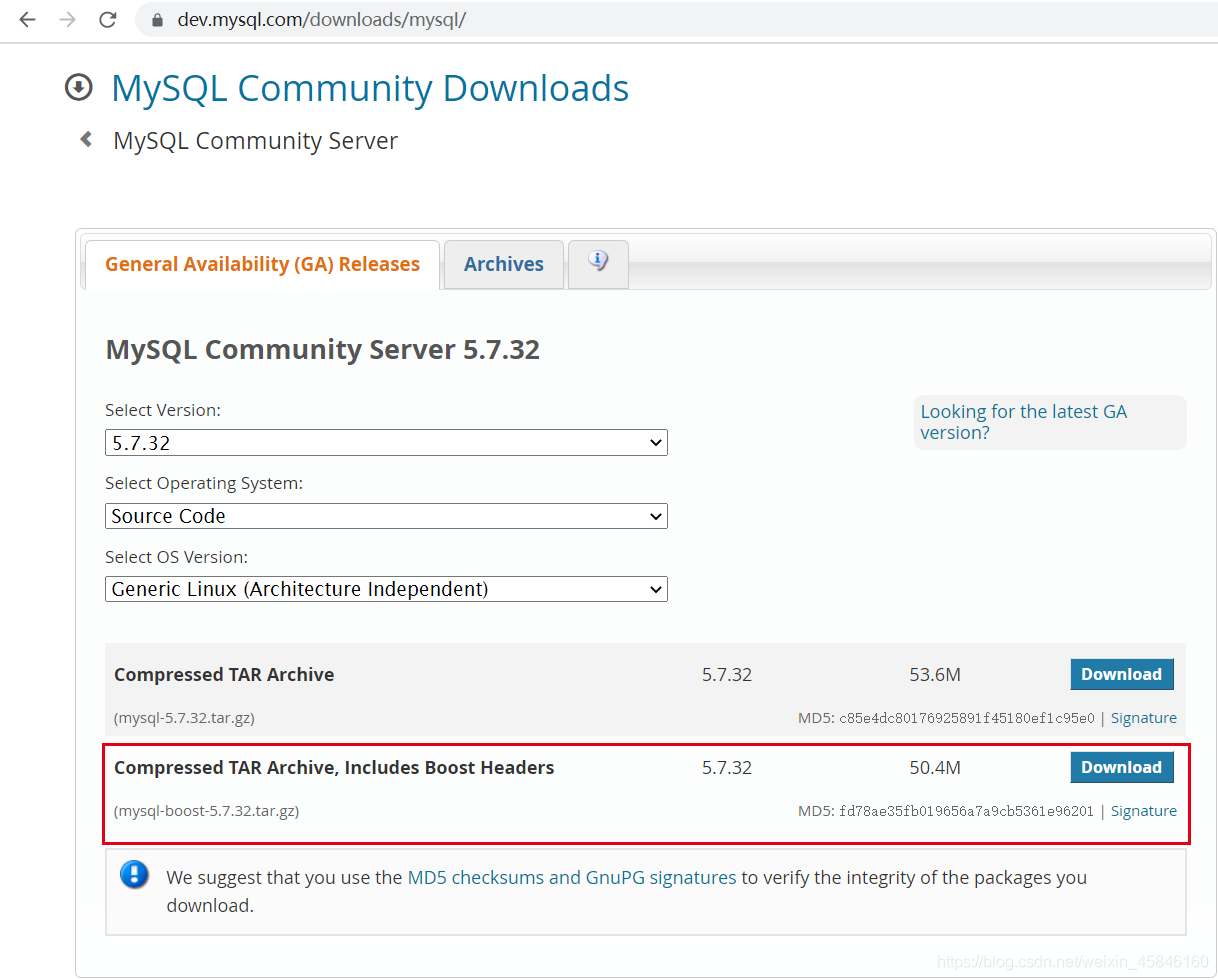Click MD5 hash c85e4dc80176925891f45180ef1c95e0
The image size is (1218, 980).
coord(966,718)
